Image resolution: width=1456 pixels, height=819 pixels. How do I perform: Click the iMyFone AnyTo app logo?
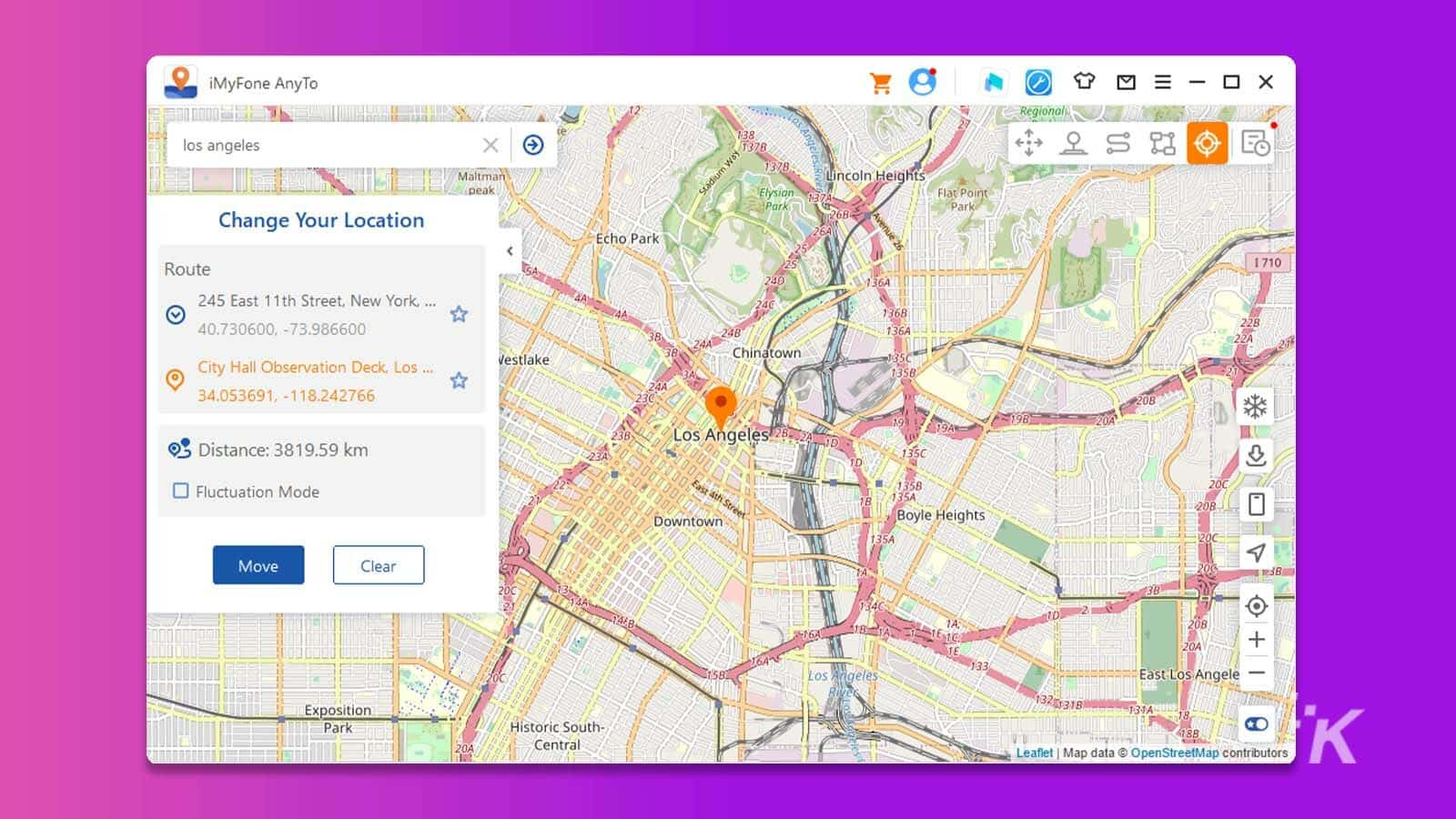(181, 82)
